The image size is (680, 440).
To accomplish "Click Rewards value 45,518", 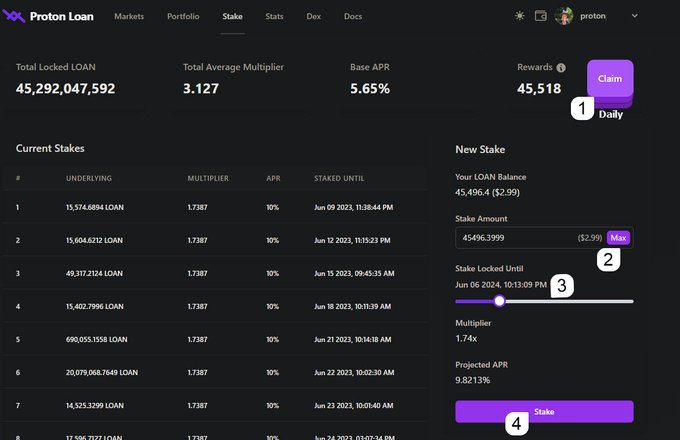I will [x=539, y=88].
